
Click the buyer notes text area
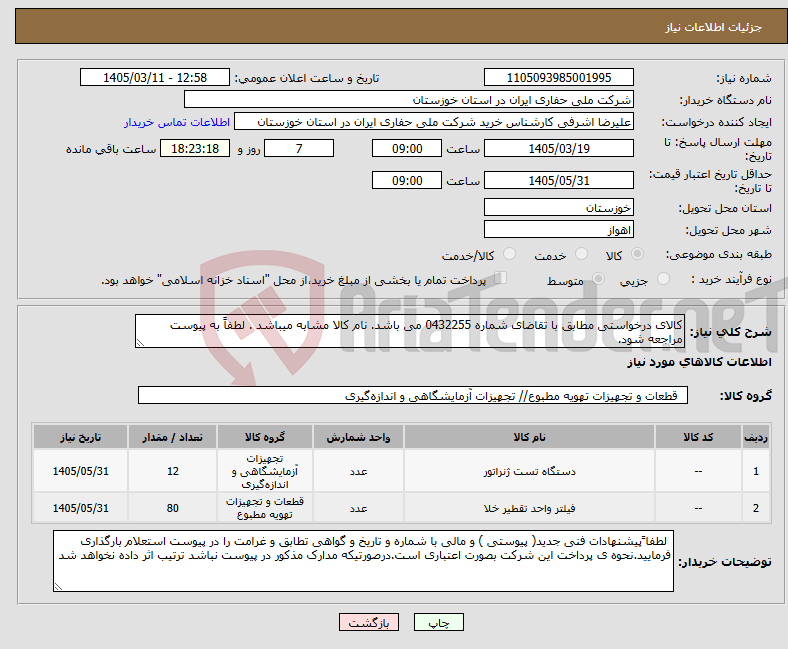point(363,561)
